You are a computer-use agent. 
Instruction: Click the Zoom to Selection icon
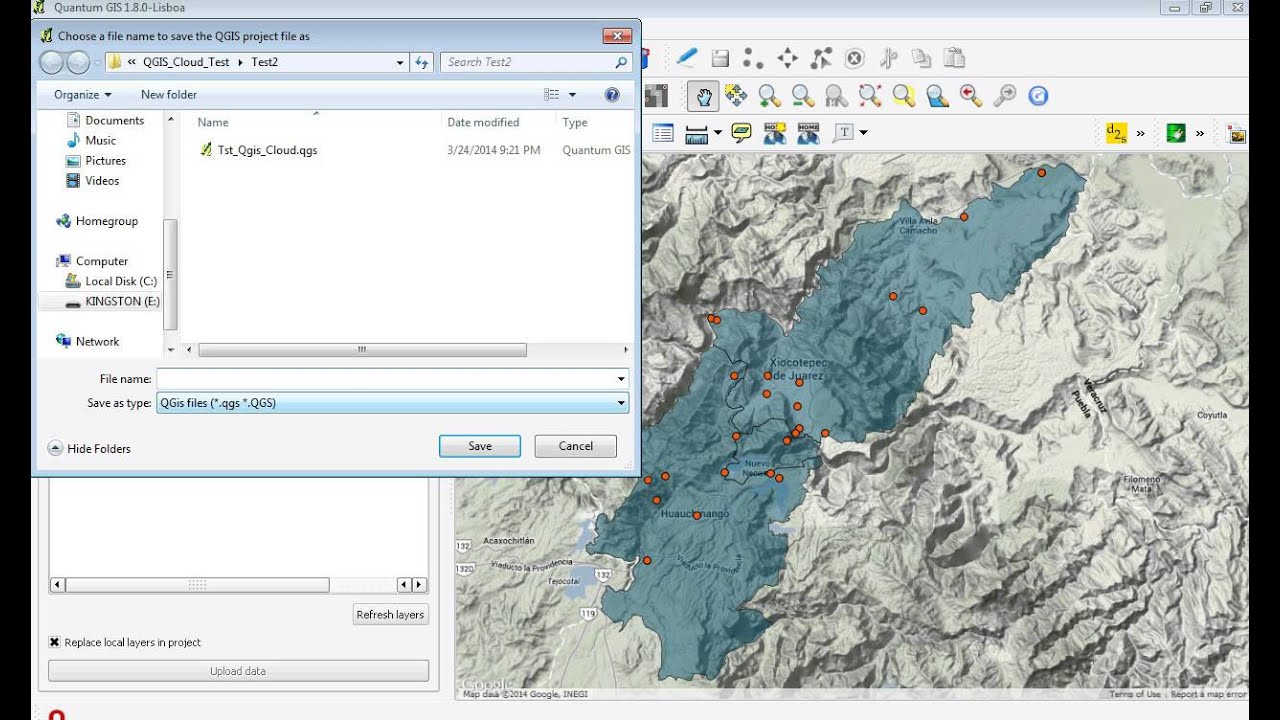pyautogui.click(x=904, y=95)
